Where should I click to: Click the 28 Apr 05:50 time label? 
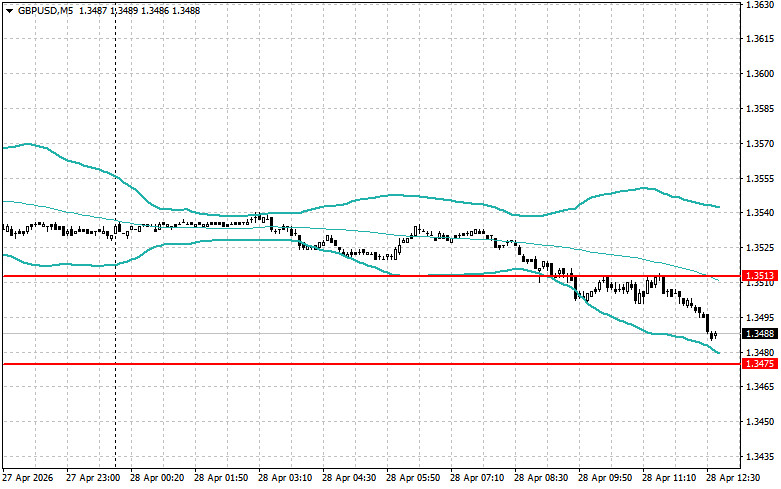click(x=413, y=478)
